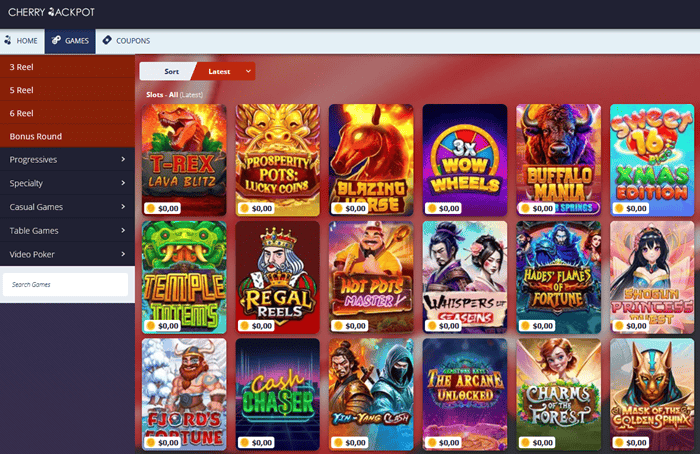
Task: Open the T-Rex Lava Blitz game
Action: [x=184, y=160]
